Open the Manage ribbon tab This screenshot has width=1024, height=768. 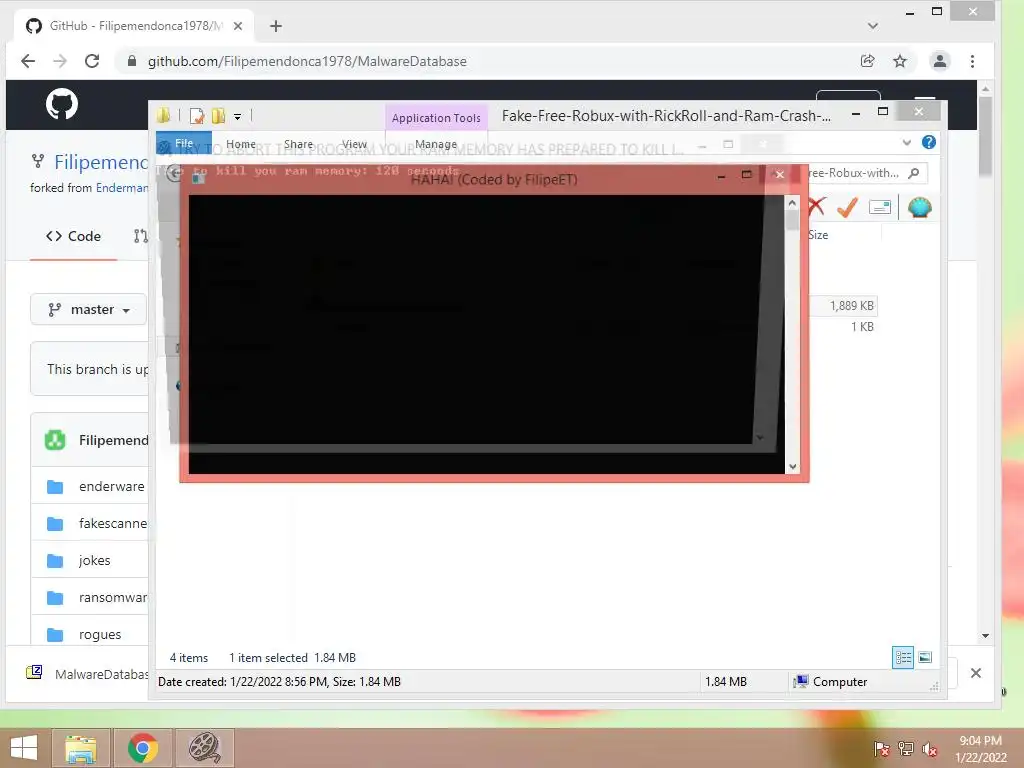coord(436,144)
